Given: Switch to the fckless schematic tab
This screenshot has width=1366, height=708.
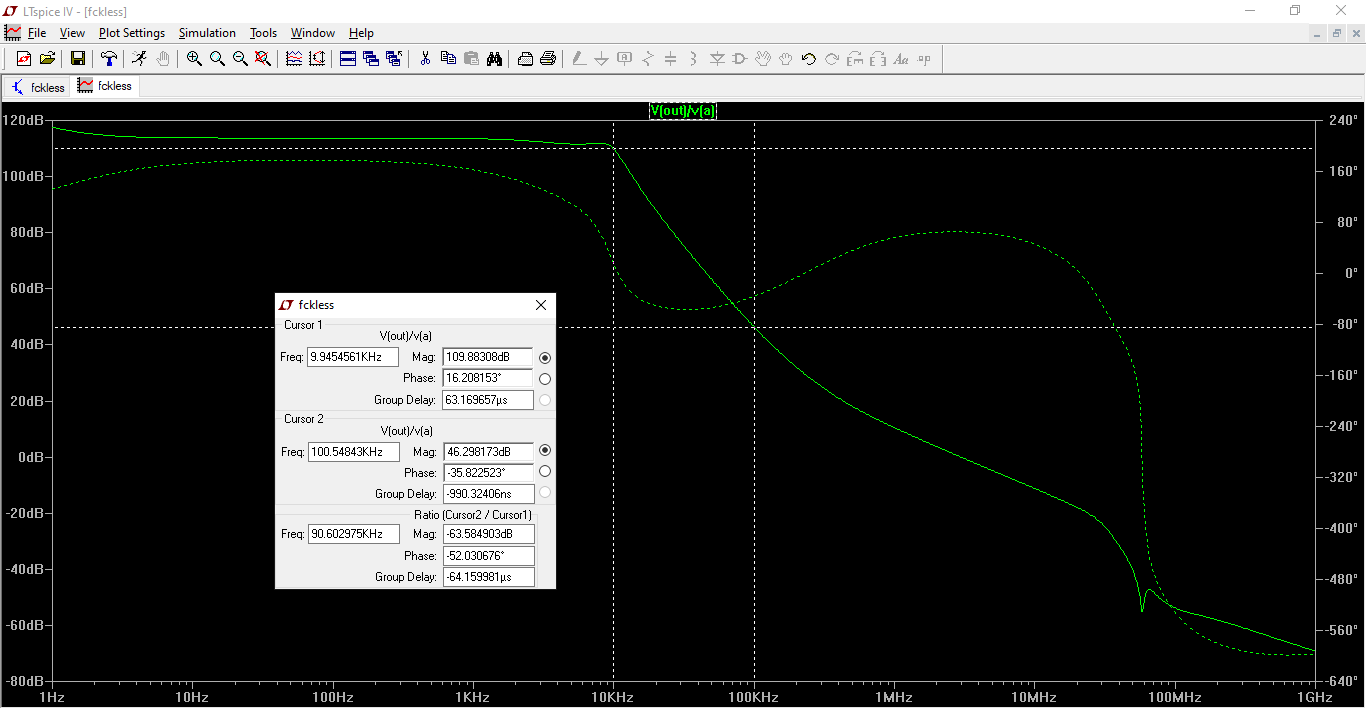Looking at the screenshot, I should [38, 87].
